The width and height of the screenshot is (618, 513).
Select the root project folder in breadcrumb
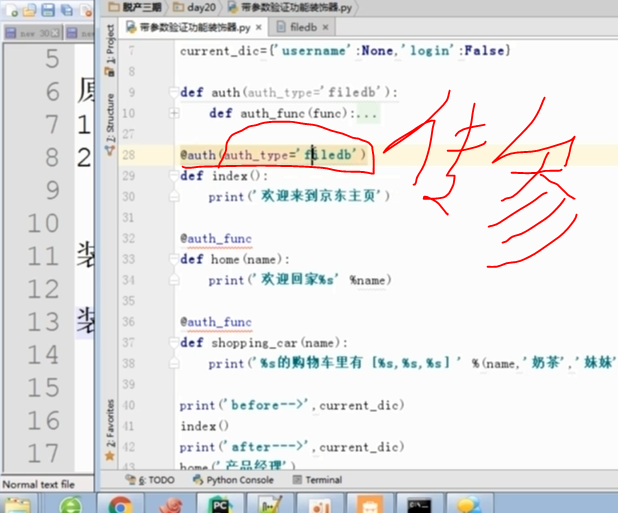136,7
